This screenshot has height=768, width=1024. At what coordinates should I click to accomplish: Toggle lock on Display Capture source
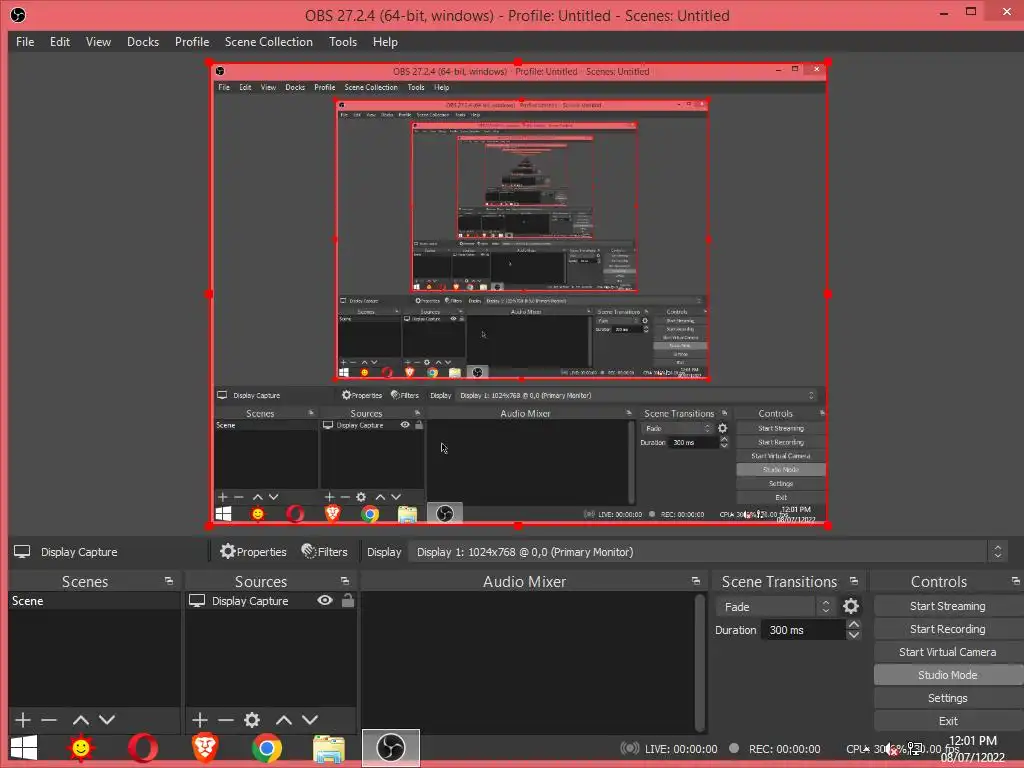(x=347, y=600)
